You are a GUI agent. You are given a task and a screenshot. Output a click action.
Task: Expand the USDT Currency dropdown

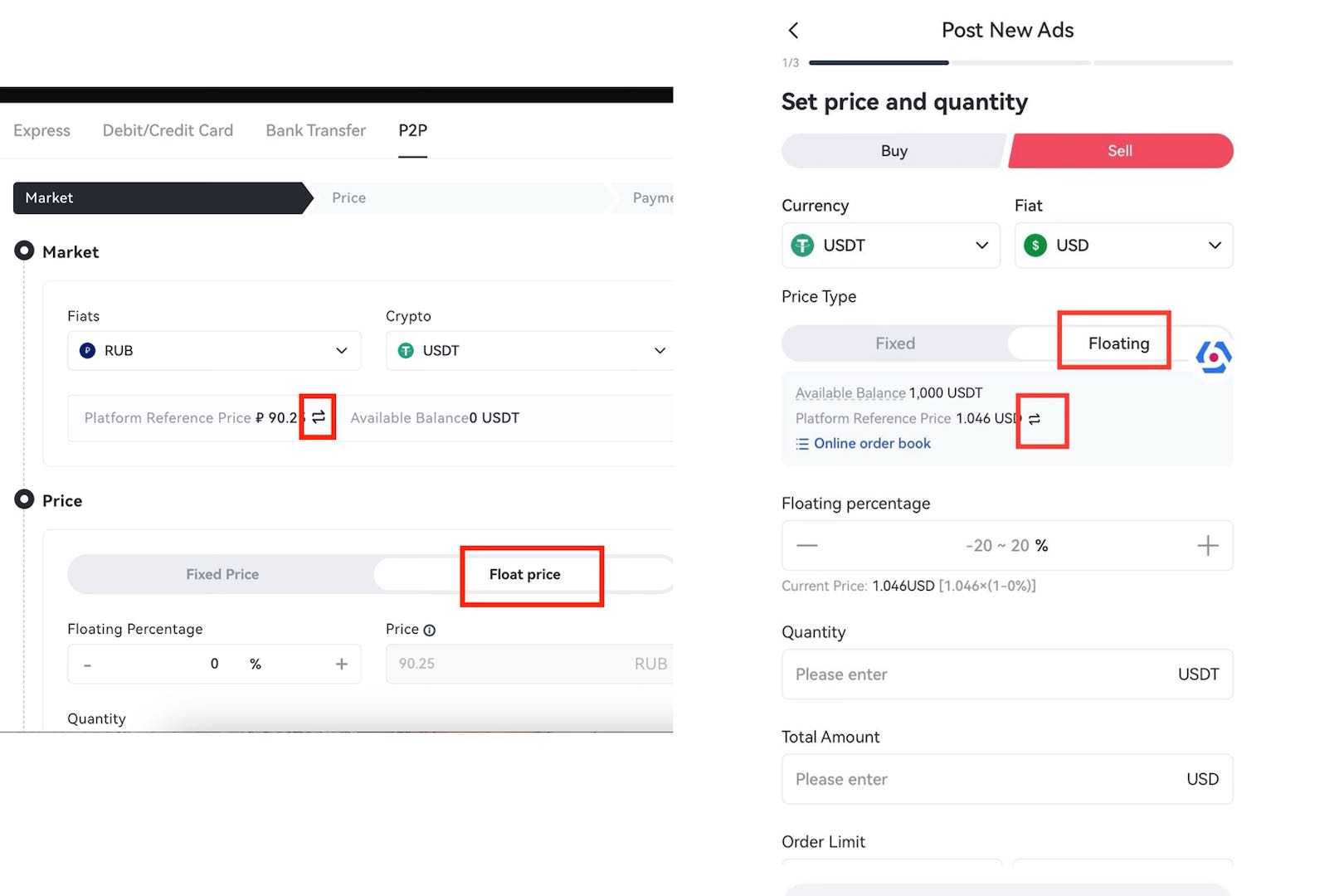click(890, 246)
